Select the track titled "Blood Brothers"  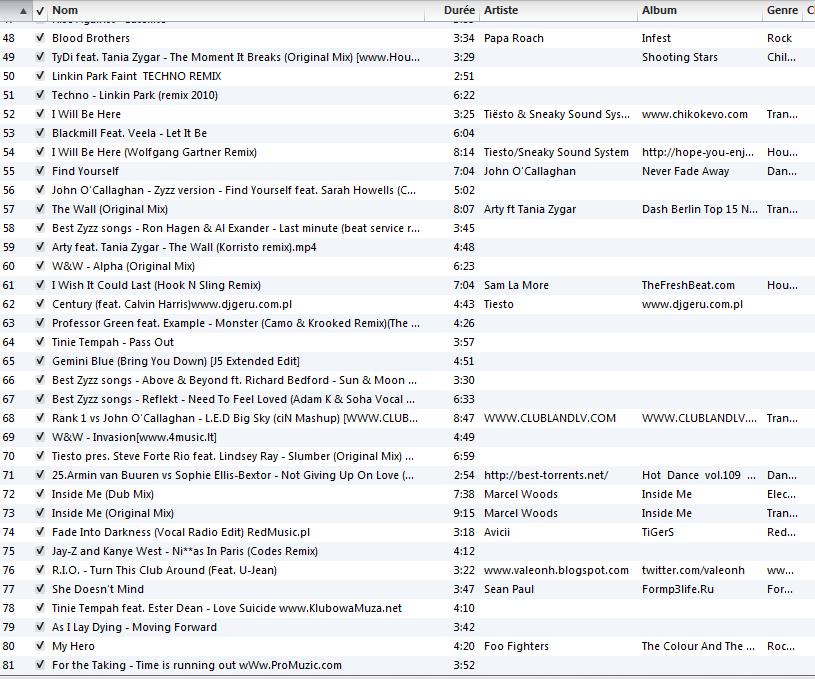point(91,38)
